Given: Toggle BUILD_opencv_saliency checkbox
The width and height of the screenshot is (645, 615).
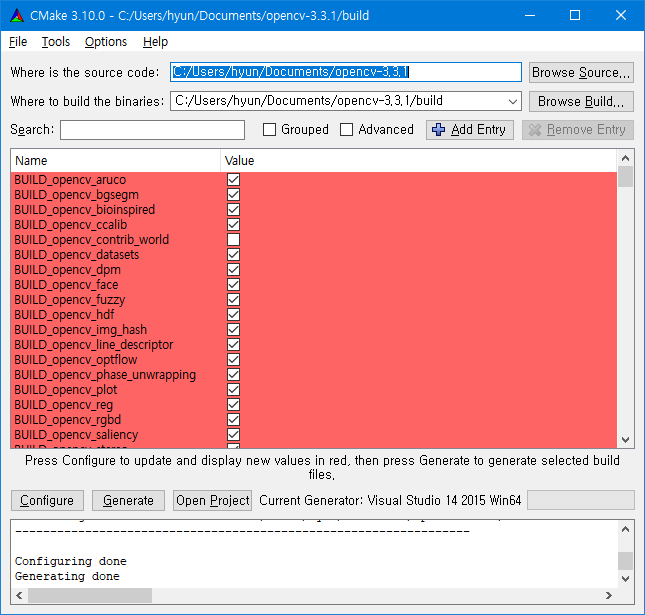Looking at the screenshot, I should click(x=233, y=435).
